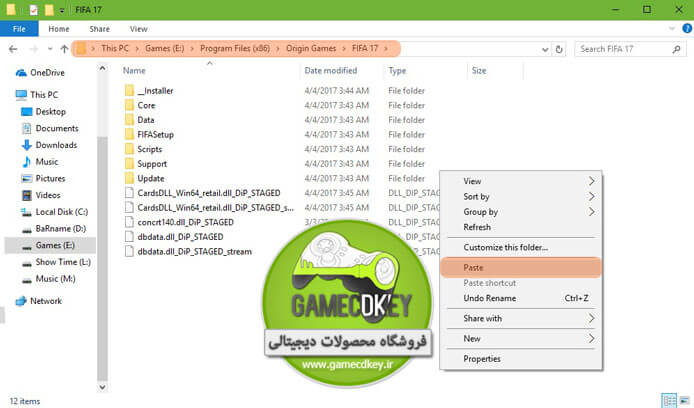Choose Customize this folder

point(520,247)
